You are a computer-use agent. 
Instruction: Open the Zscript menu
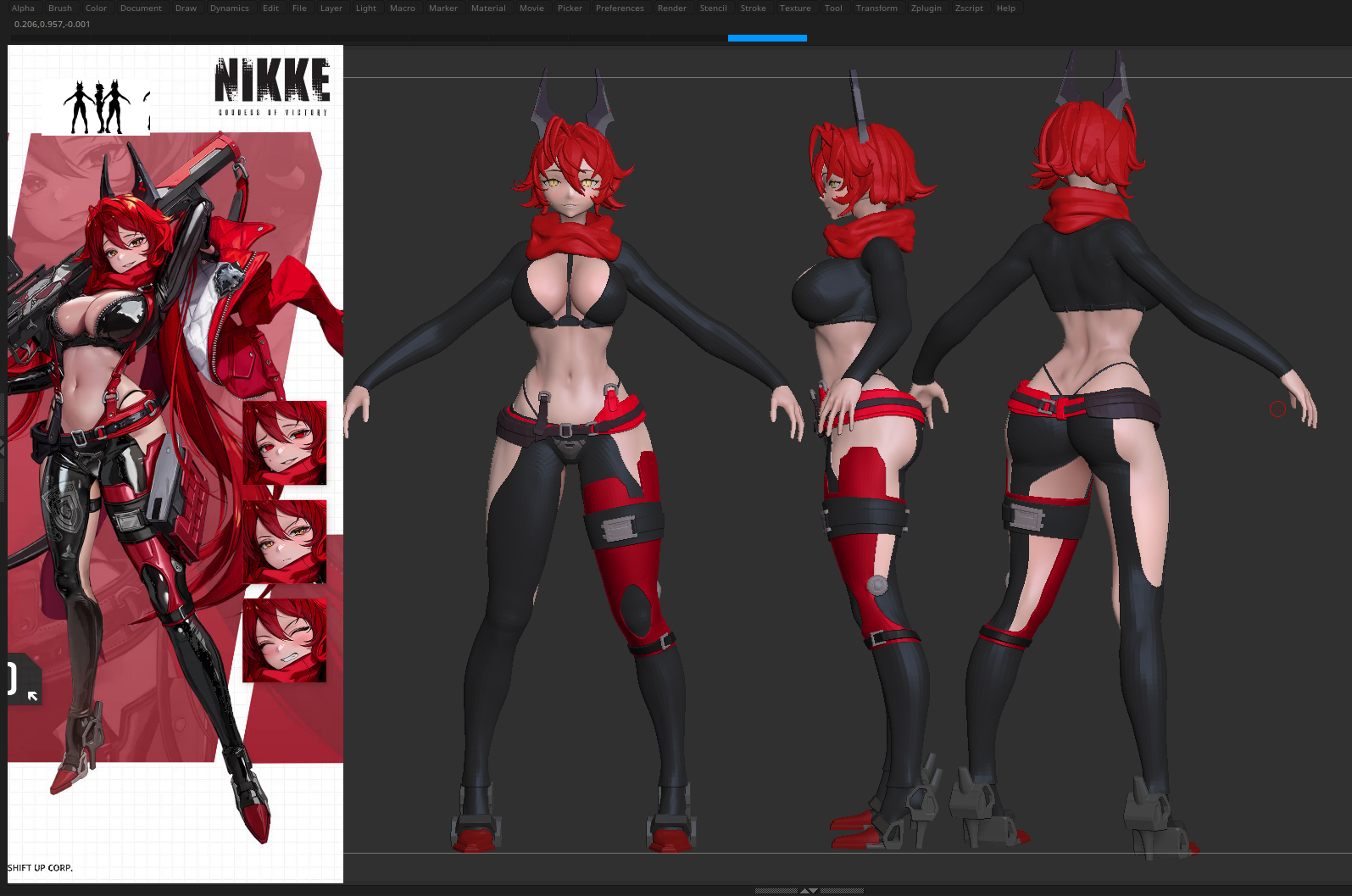969,8
